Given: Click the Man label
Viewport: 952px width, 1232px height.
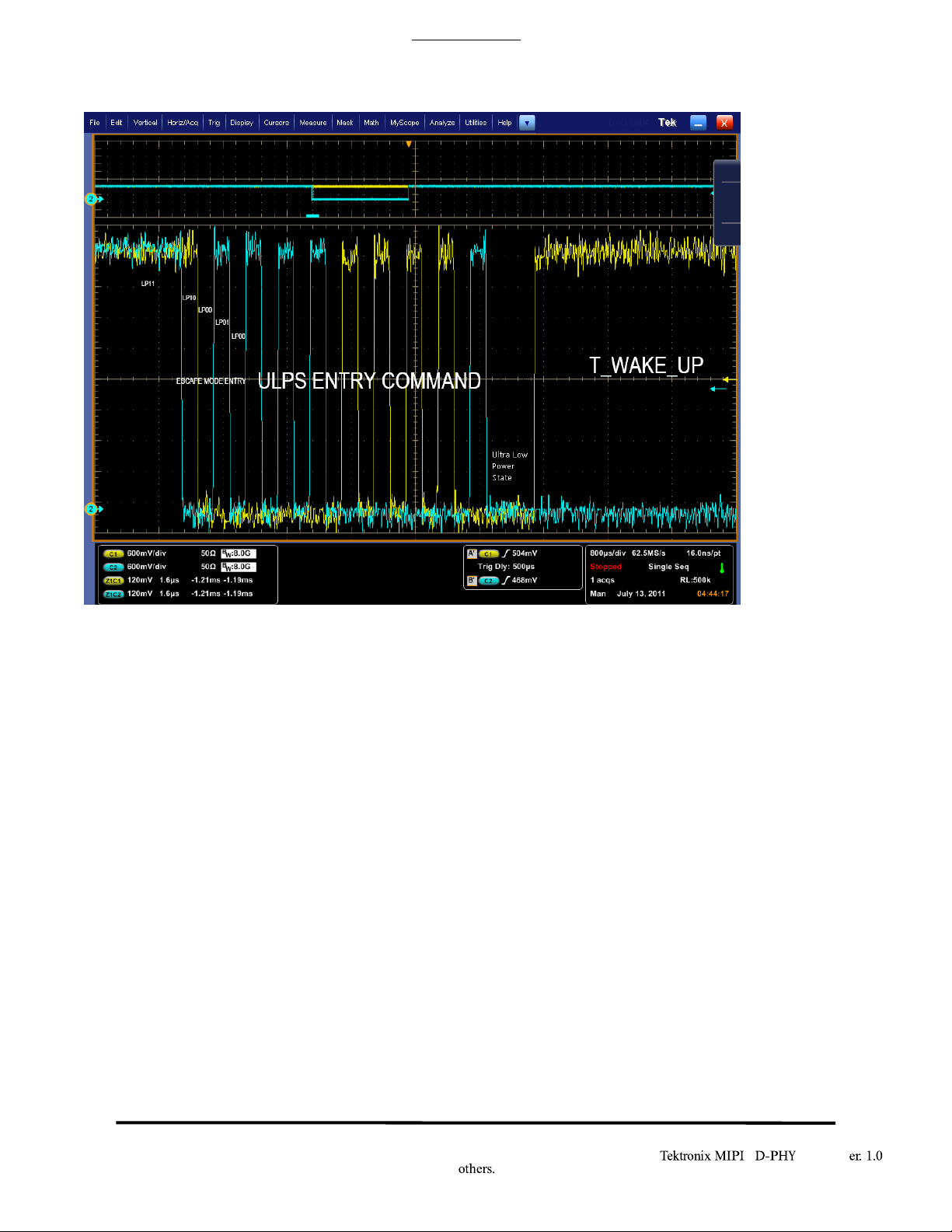Looking at the screenshot, I should click(598, 593).
